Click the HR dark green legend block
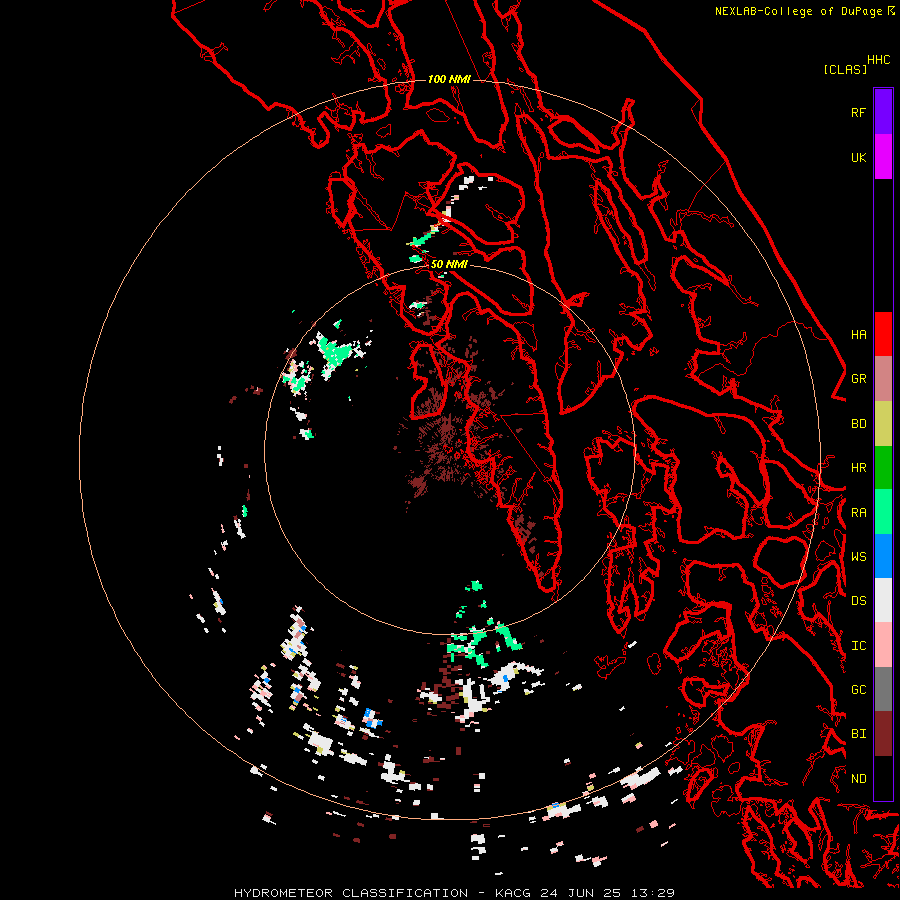Image resolution: width=900 pixels, height=900 pixels. pyautogui.click(x=883, y=467)
